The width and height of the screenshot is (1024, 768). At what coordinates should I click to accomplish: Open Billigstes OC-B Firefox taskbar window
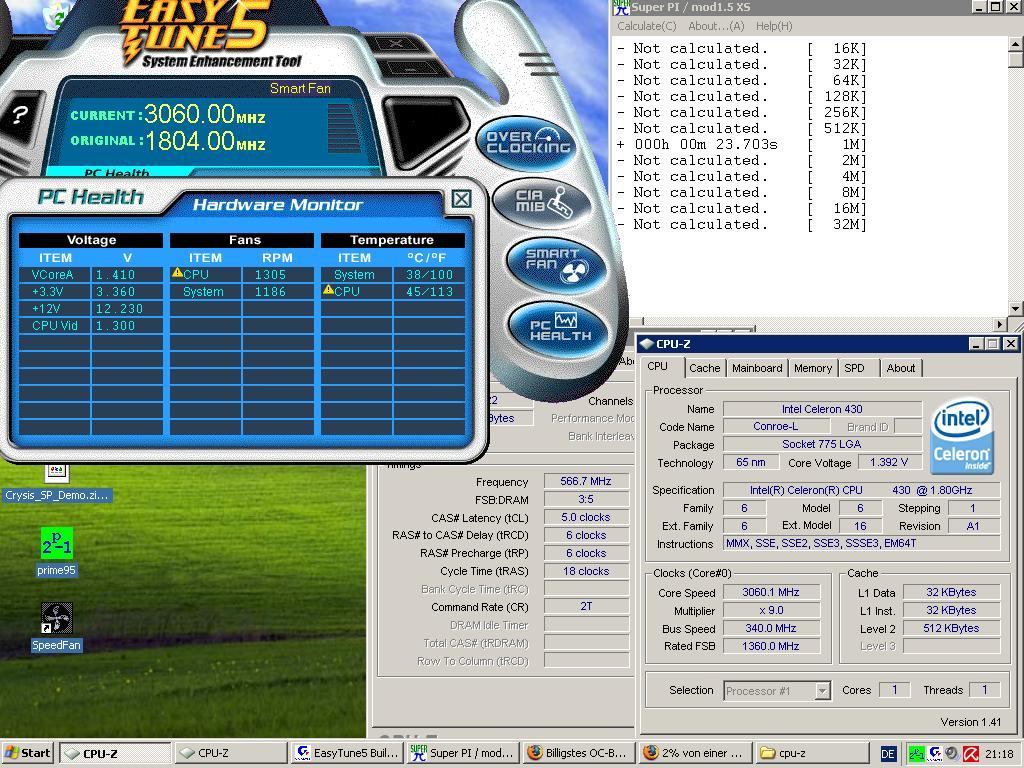tap(578, 753)
